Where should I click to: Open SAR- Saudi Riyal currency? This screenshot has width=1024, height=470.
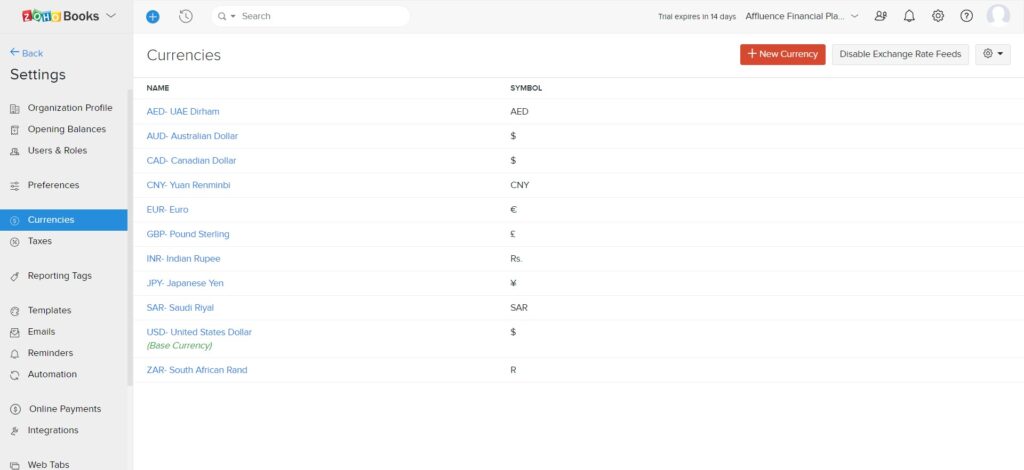180,307
